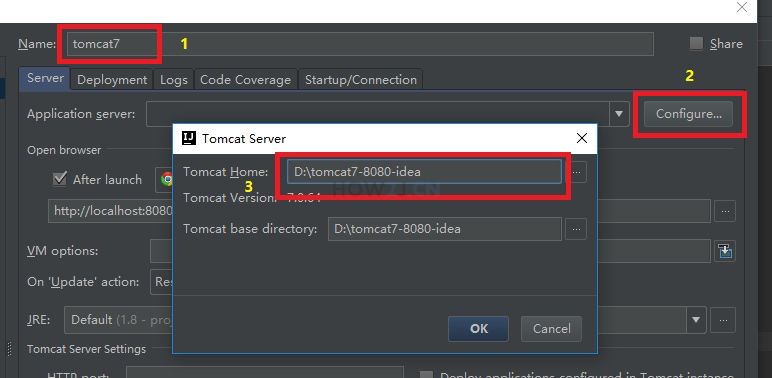The width and height of the screenshot is (772, 378).
Task: Open the Logs tab
Action: point(174,80)
